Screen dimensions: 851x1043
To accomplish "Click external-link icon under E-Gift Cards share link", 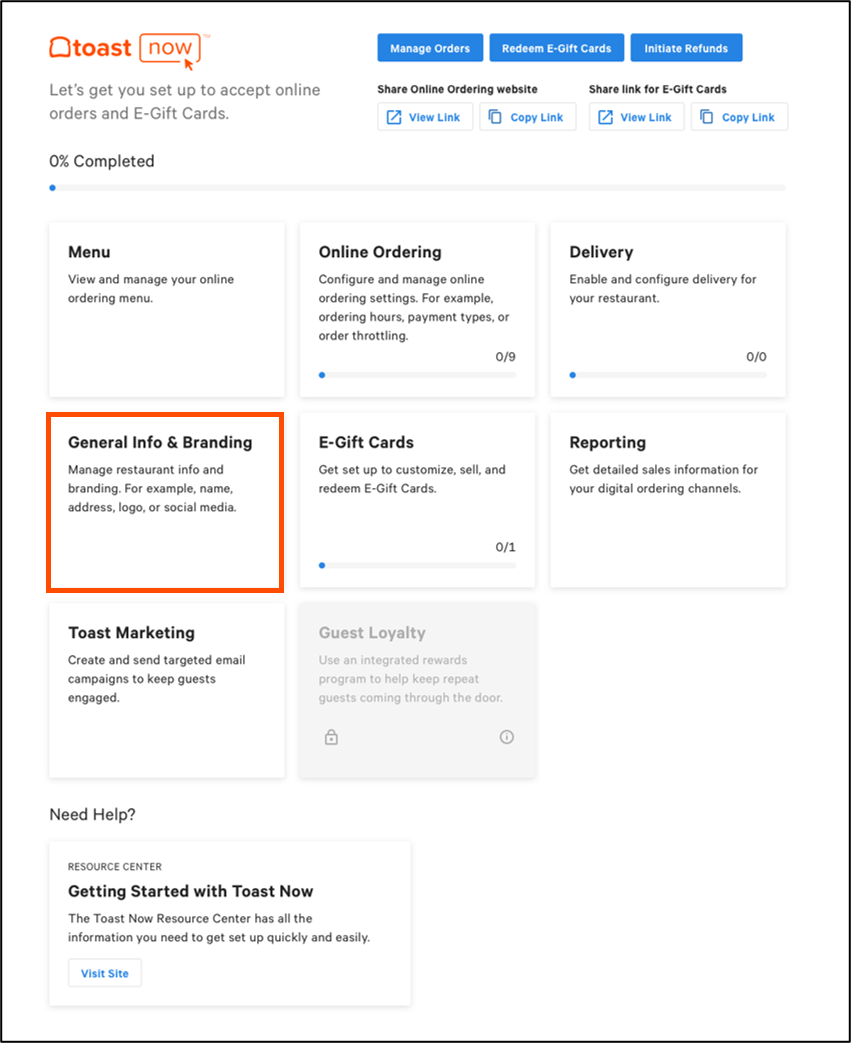I will click(605, 117).
